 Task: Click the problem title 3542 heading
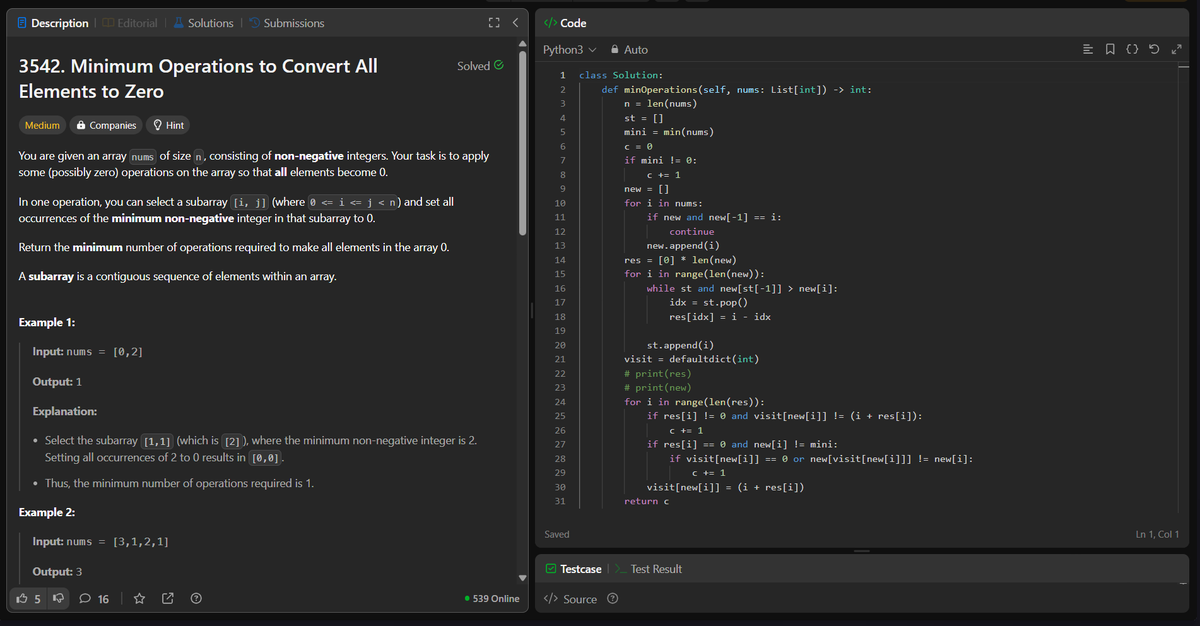[x=198, y=78]
